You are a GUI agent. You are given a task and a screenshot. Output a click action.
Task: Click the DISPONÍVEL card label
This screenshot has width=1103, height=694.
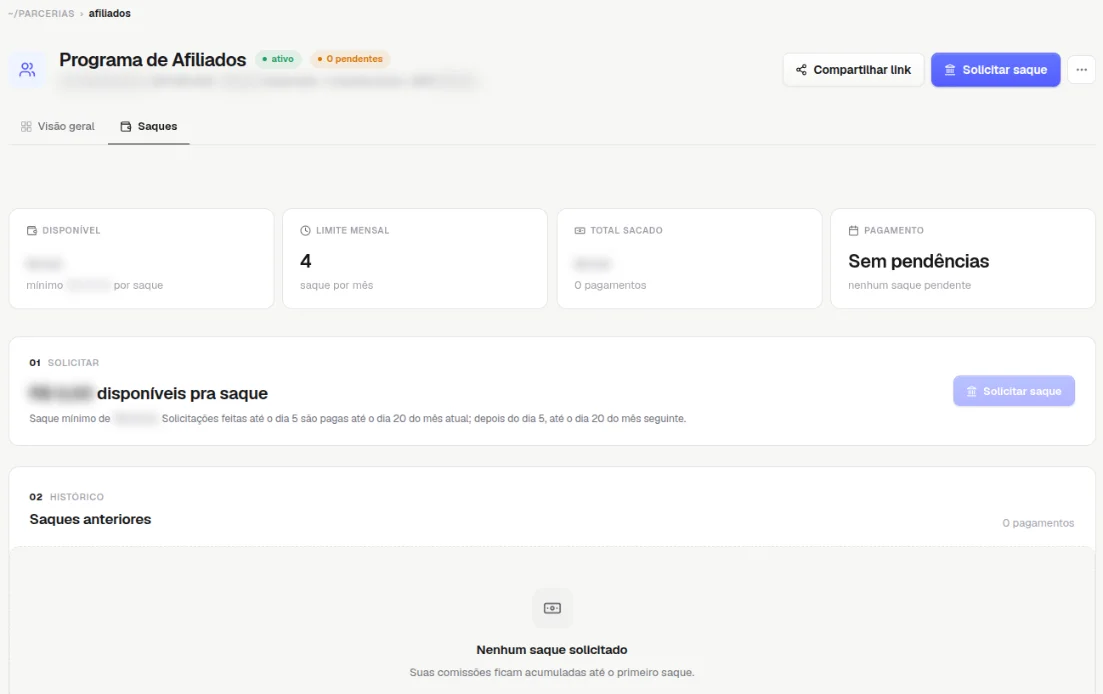click(71, 231)
